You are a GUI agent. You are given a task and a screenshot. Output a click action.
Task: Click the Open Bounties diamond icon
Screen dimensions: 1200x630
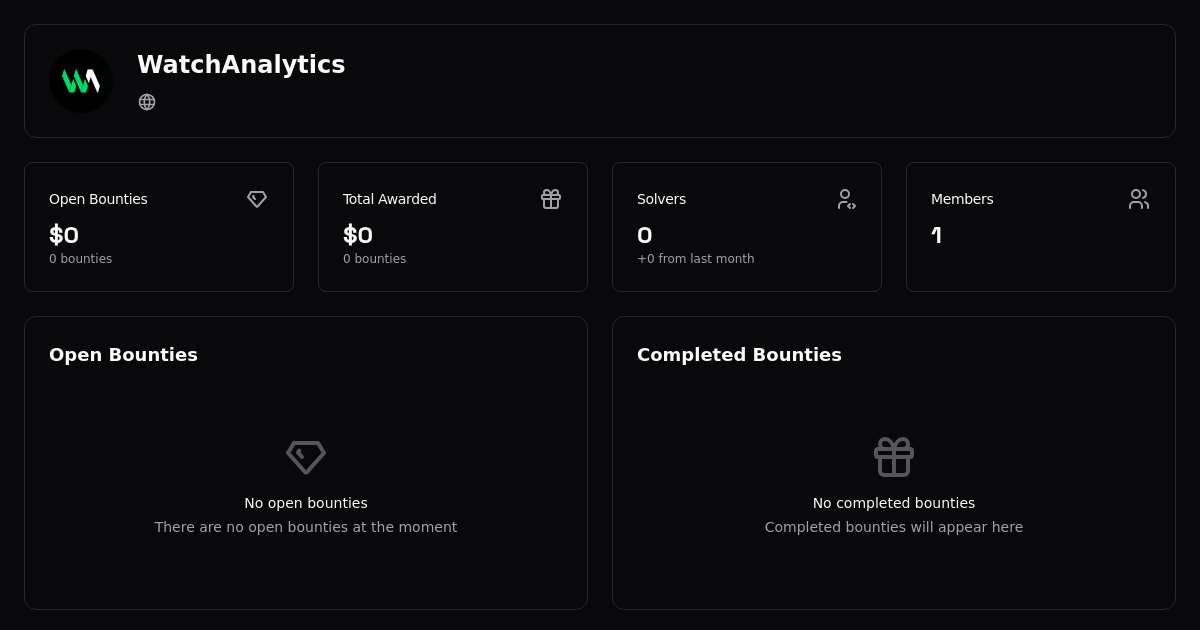tap(257, 199)
